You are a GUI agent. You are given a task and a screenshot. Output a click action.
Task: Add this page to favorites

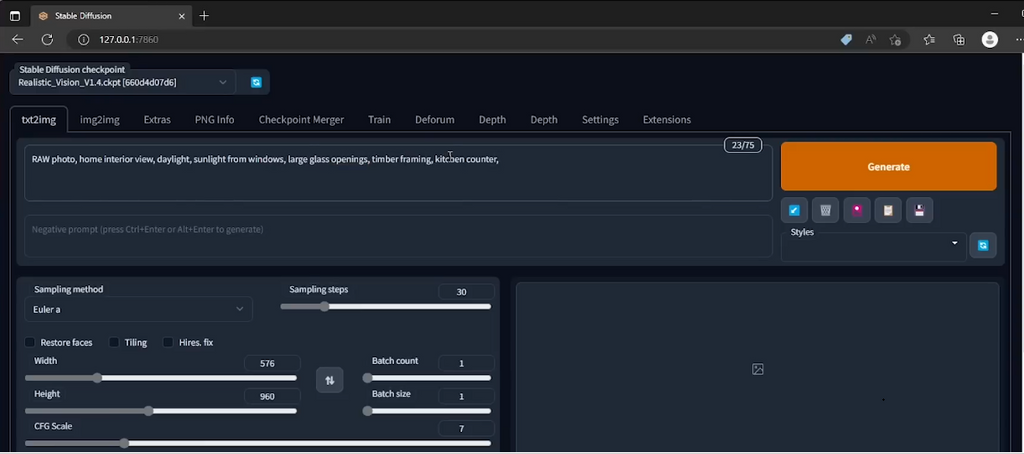click(x=895, y=40)
